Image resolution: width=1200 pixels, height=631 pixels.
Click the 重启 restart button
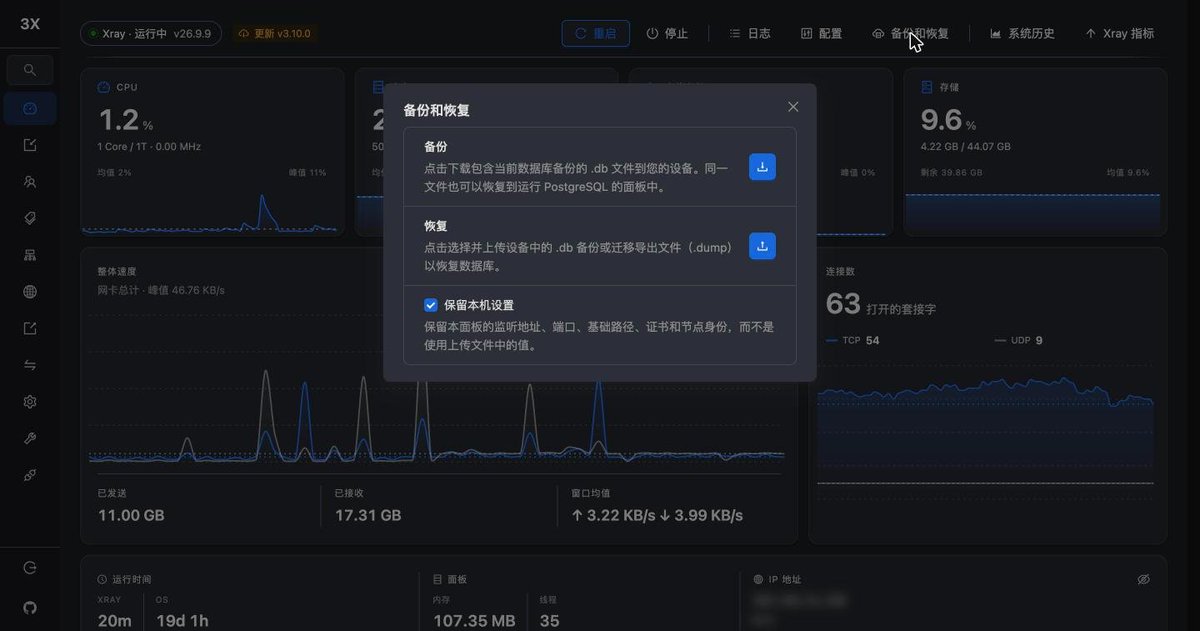(x=596, y=33)
